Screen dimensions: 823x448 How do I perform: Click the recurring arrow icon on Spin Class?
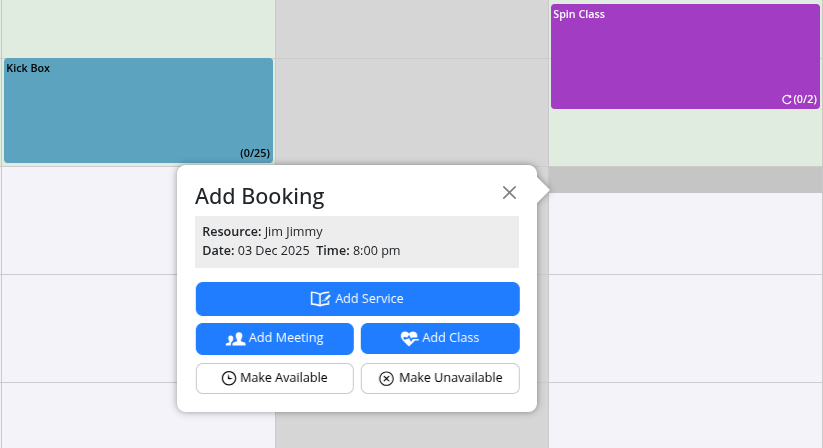787,99
